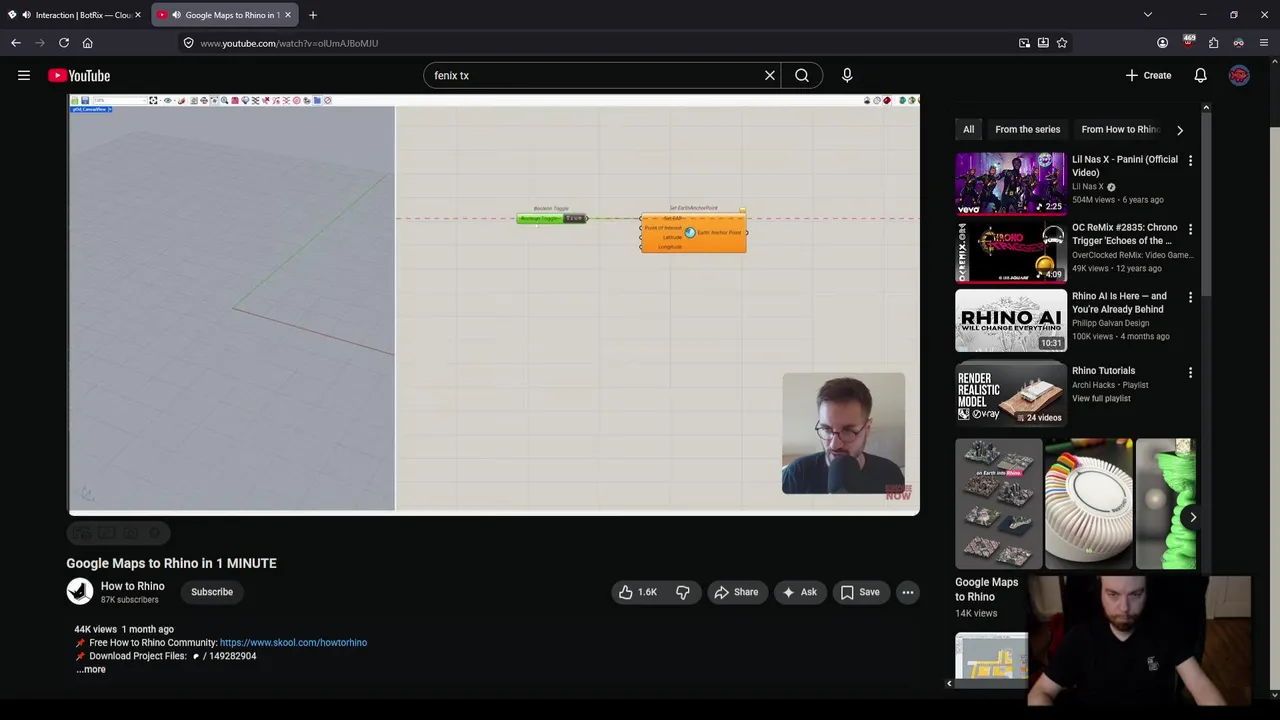Image resolution: width=1280 pixels, height=720 pixels.
Task: Open the uBlock extension with 469 badge
Action: click(x=1188, y=42)
